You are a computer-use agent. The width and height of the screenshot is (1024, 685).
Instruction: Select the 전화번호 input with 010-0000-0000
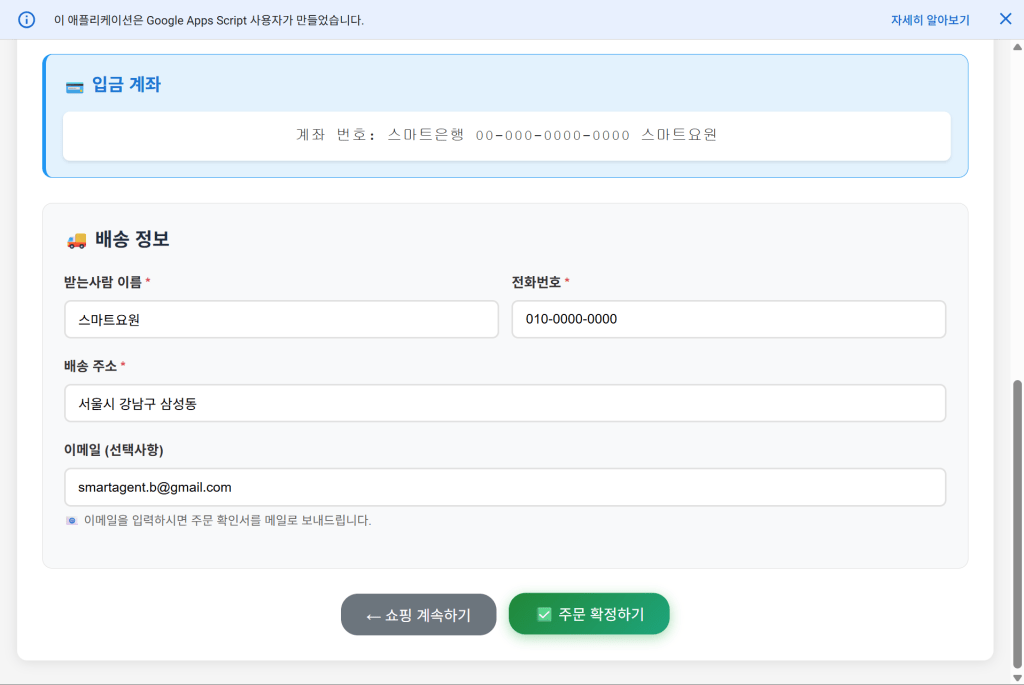tap(728, 320)
